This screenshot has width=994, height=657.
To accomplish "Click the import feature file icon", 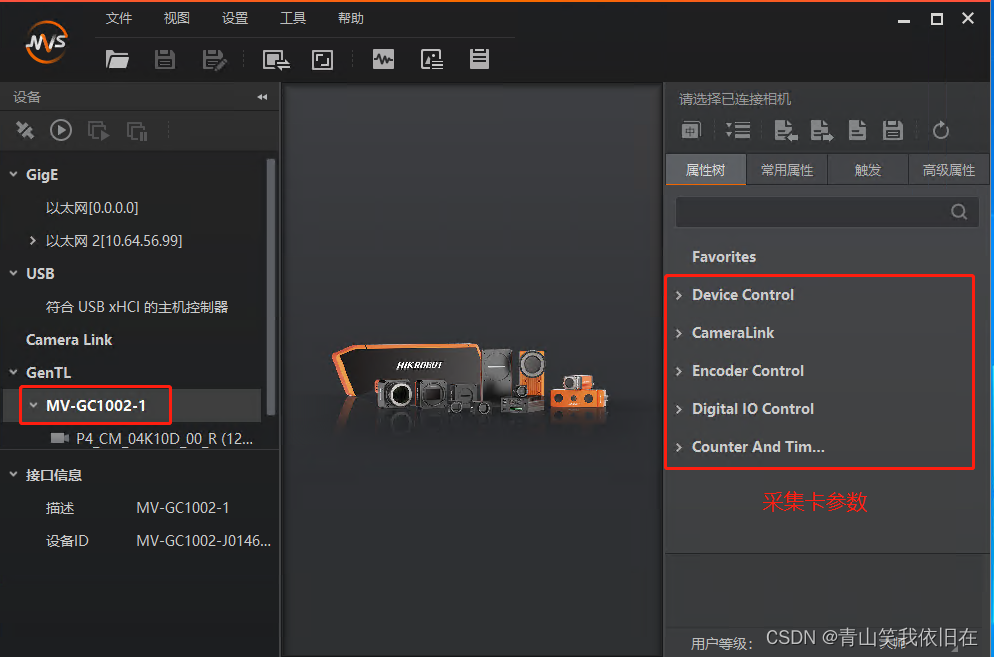I will click(786, 131).
